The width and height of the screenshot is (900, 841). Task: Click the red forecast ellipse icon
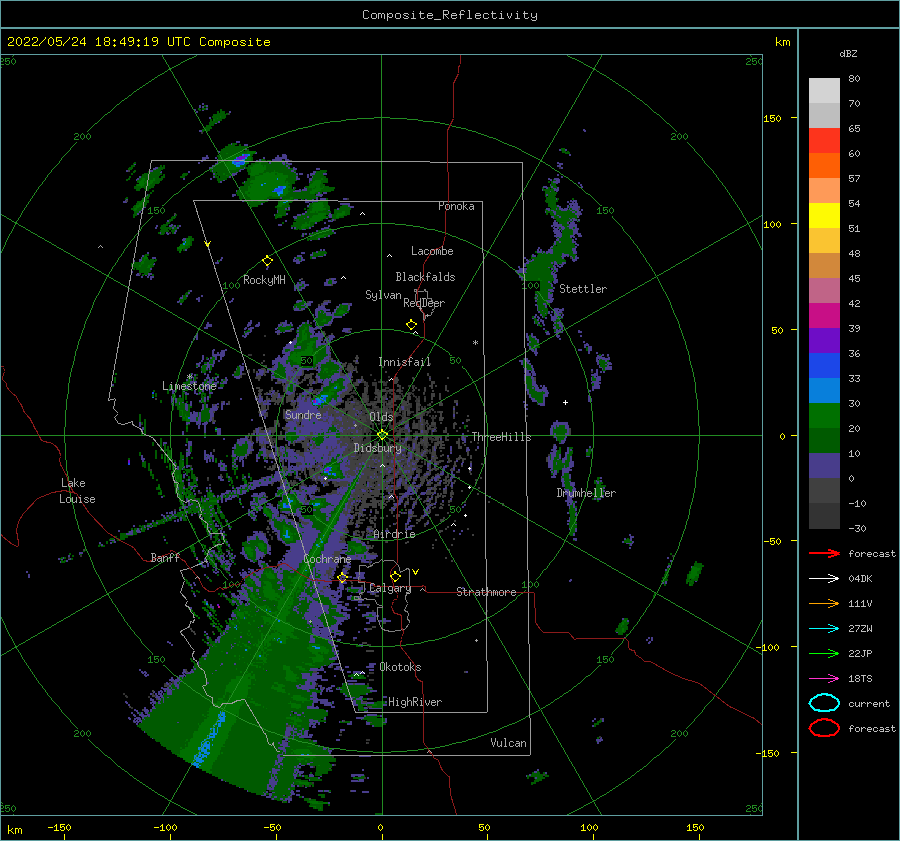(824, 728)
